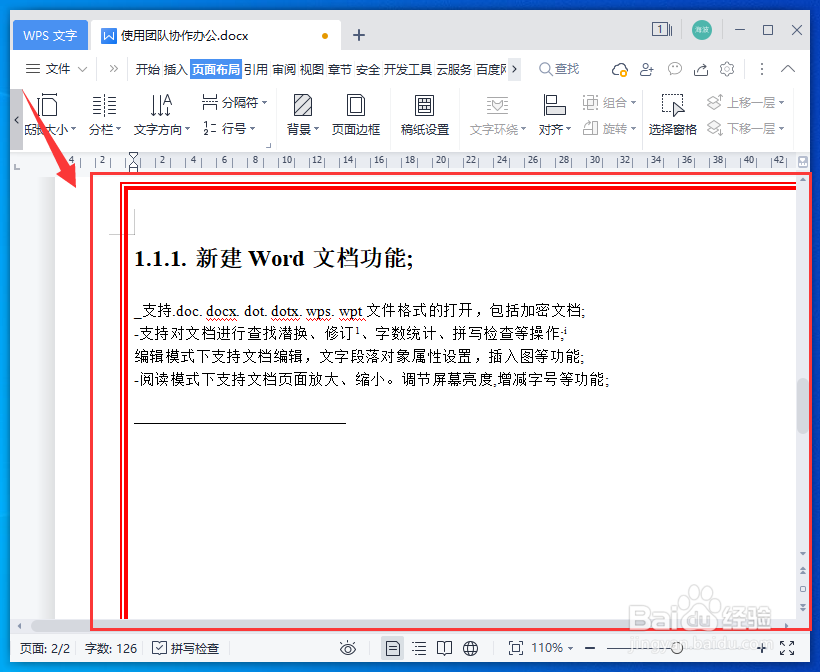Viewport: 820px width, 672px height.
Task: Expand the quick access toolbar chevrons
Action: pos(113,69)
